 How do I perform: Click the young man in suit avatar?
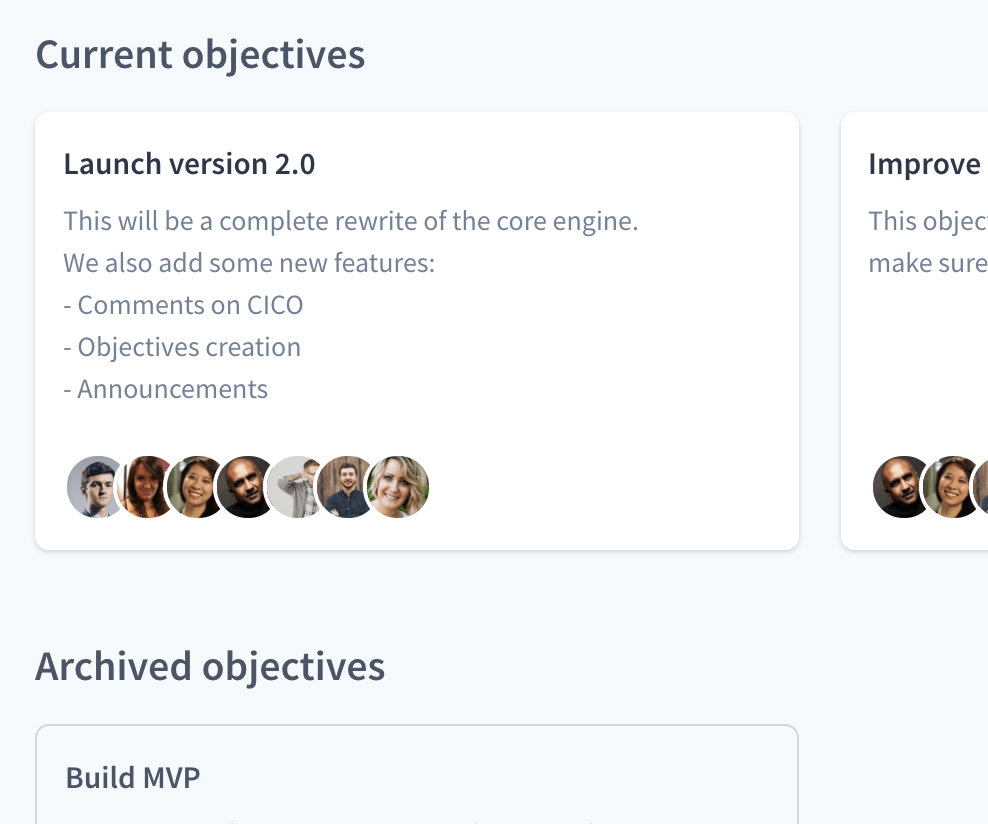(94, 487)
